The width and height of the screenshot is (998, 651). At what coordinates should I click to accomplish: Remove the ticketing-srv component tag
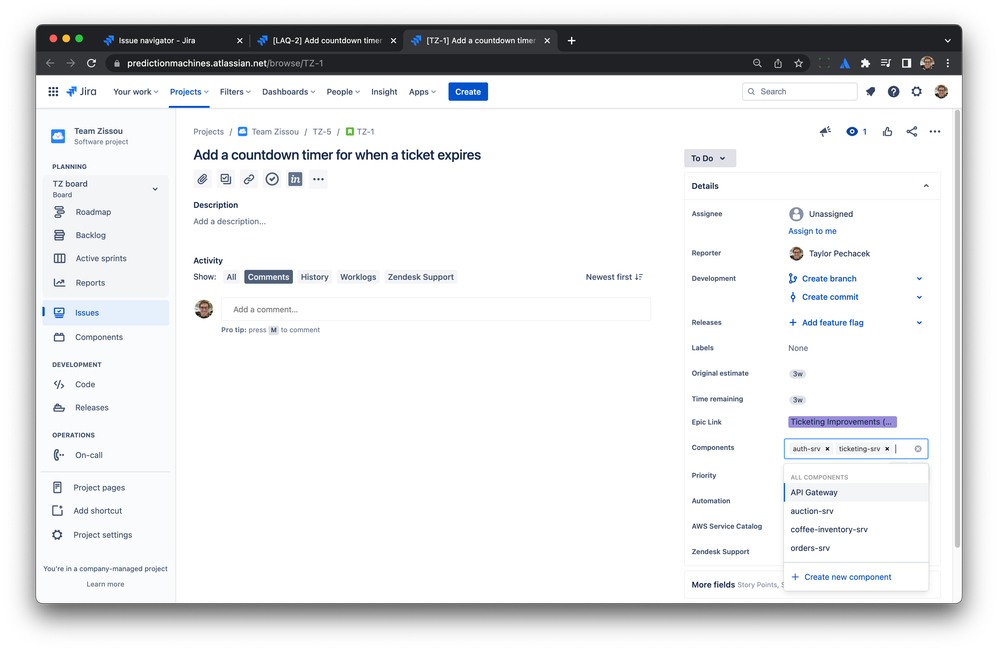[x=887, y=449]
